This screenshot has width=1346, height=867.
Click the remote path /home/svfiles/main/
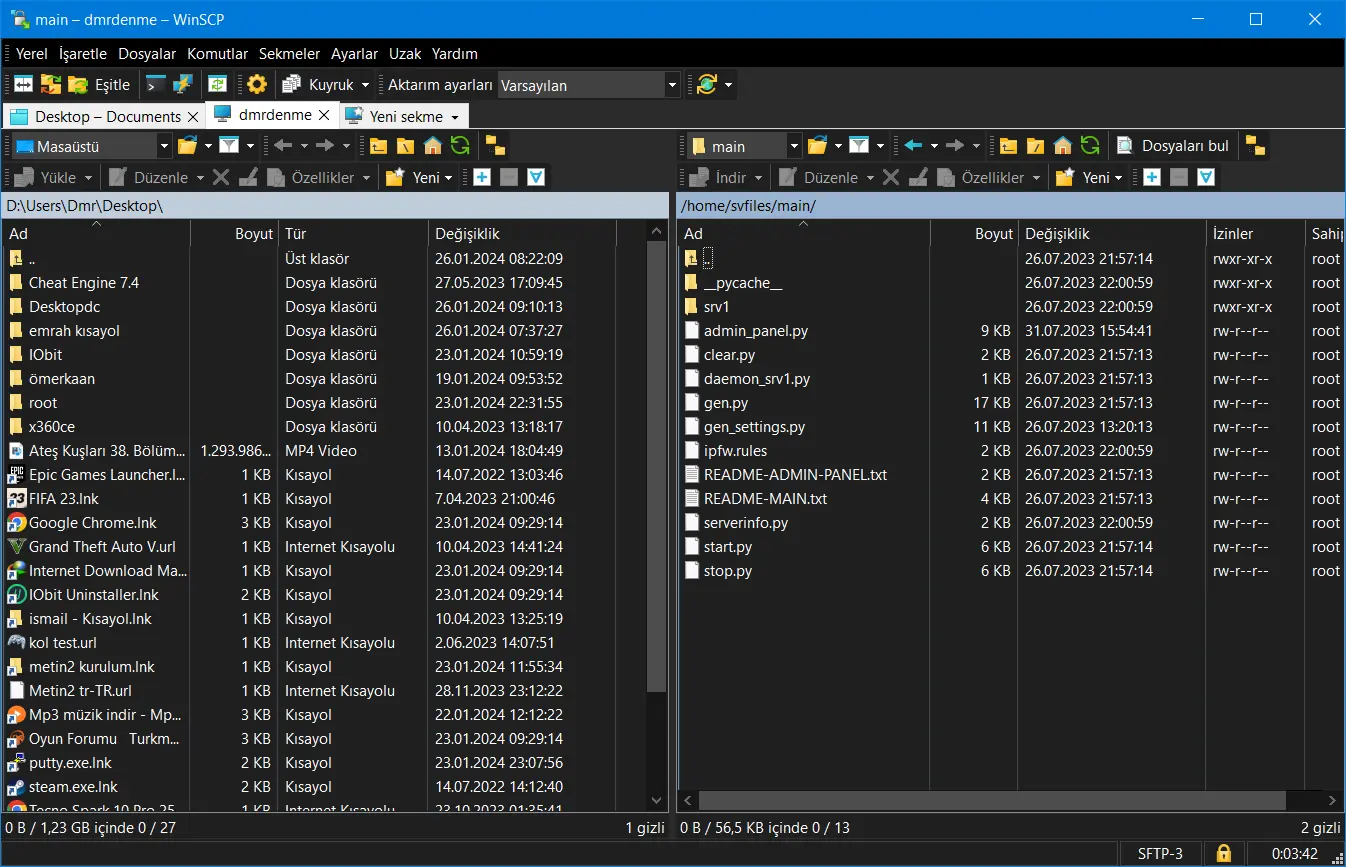(748, 205)
